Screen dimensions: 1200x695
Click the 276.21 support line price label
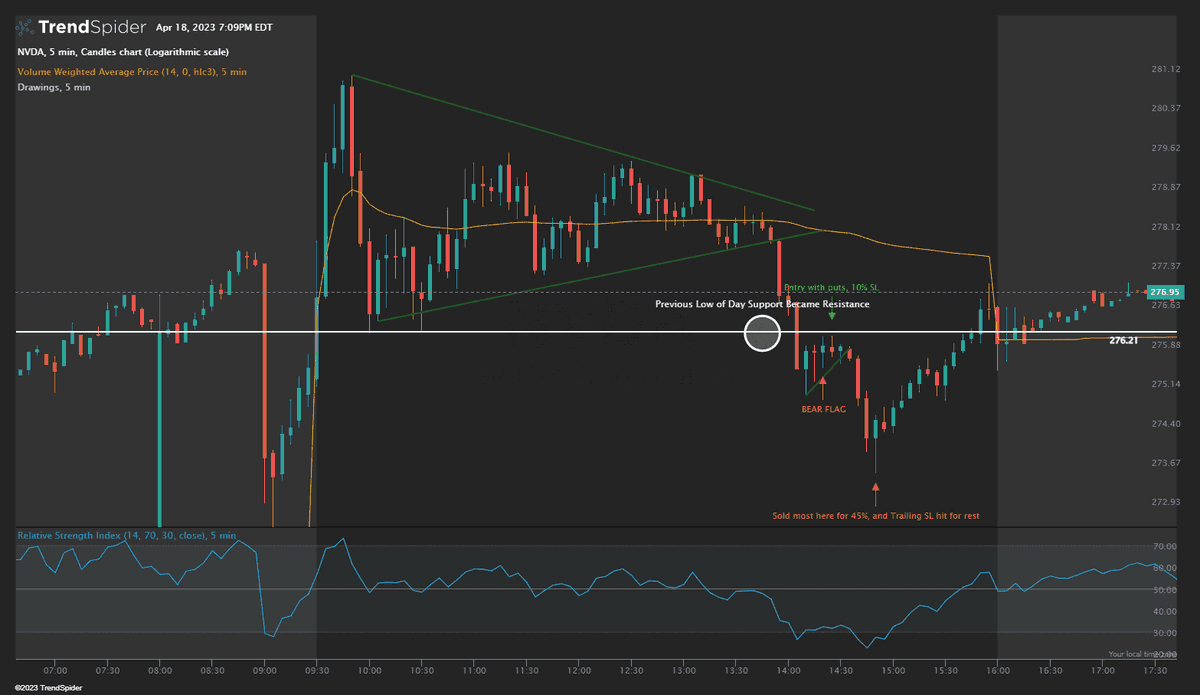click(x=1125, y=340)
